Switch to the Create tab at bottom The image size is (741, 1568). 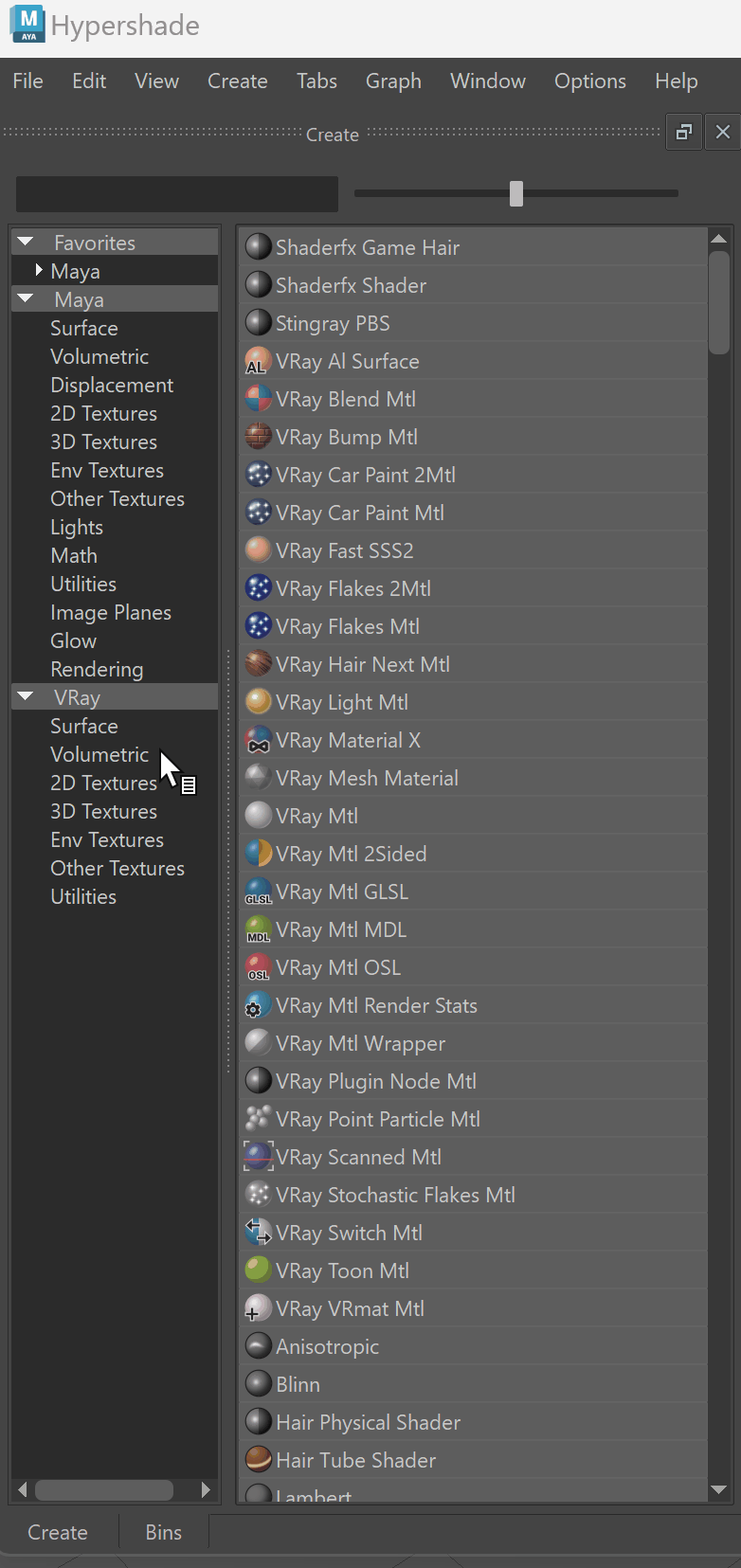pos(58,1532)
